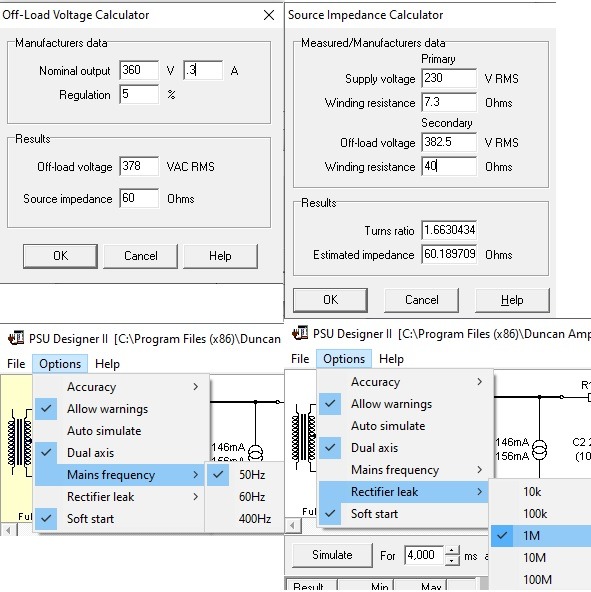This screenshot has width=591, height=592.
Task: Click PSU Designer II app icon in right window
Action: tap(300, 333)
